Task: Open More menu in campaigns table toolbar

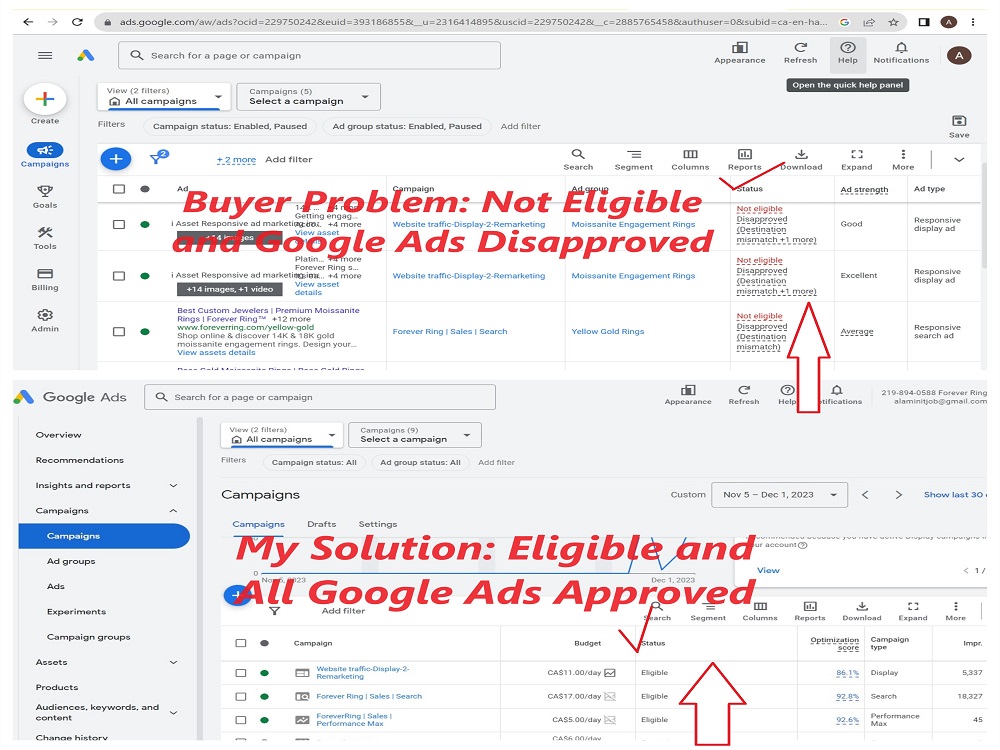Action: 955,606
